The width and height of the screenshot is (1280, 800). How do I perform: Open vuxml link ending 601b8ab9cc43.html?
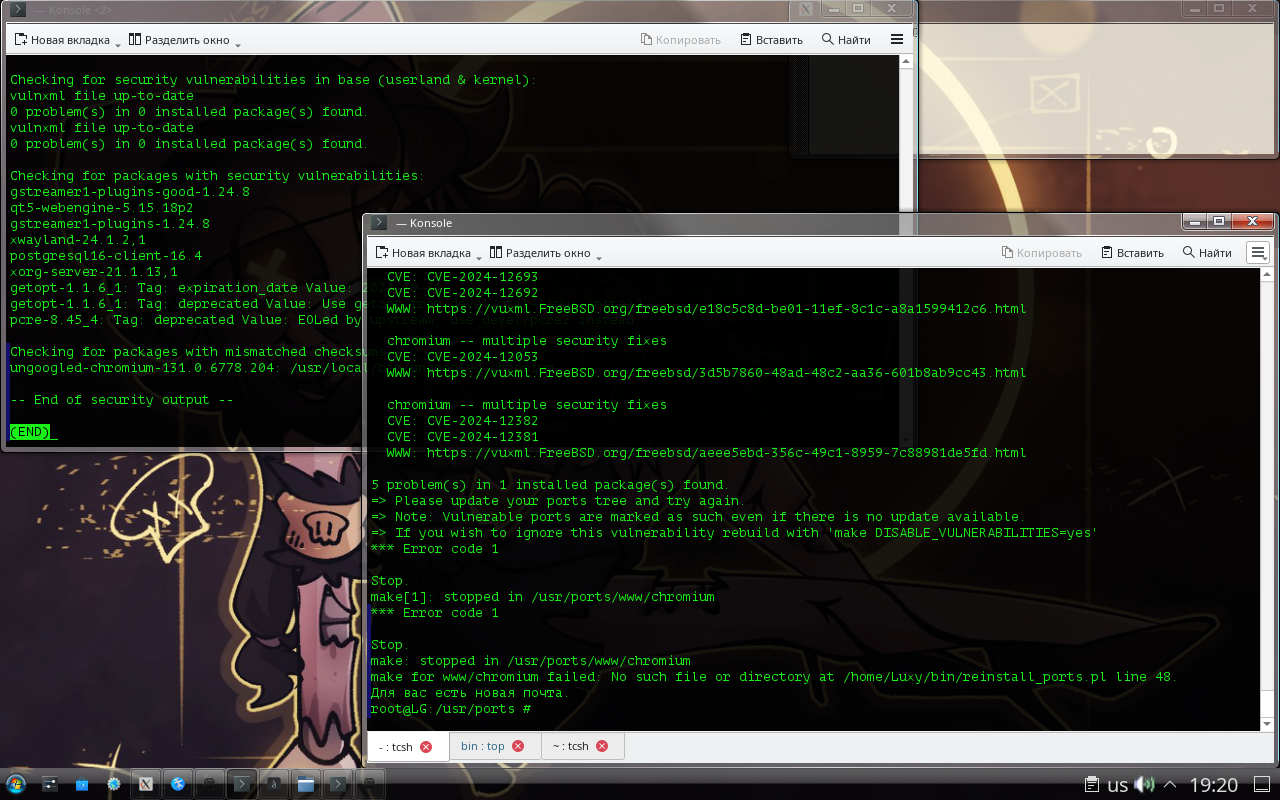[x=726, y=373]
